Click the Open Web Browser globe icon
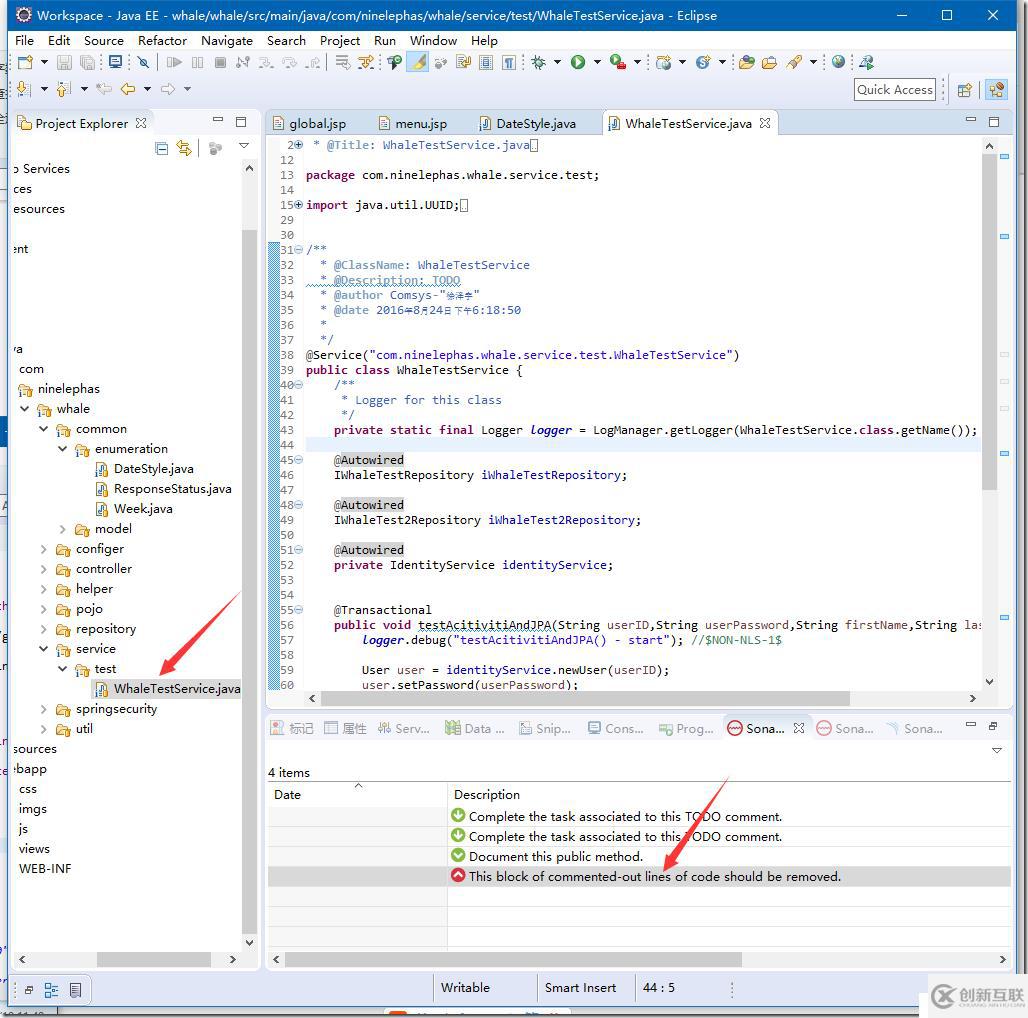 [x=838, y=62]
